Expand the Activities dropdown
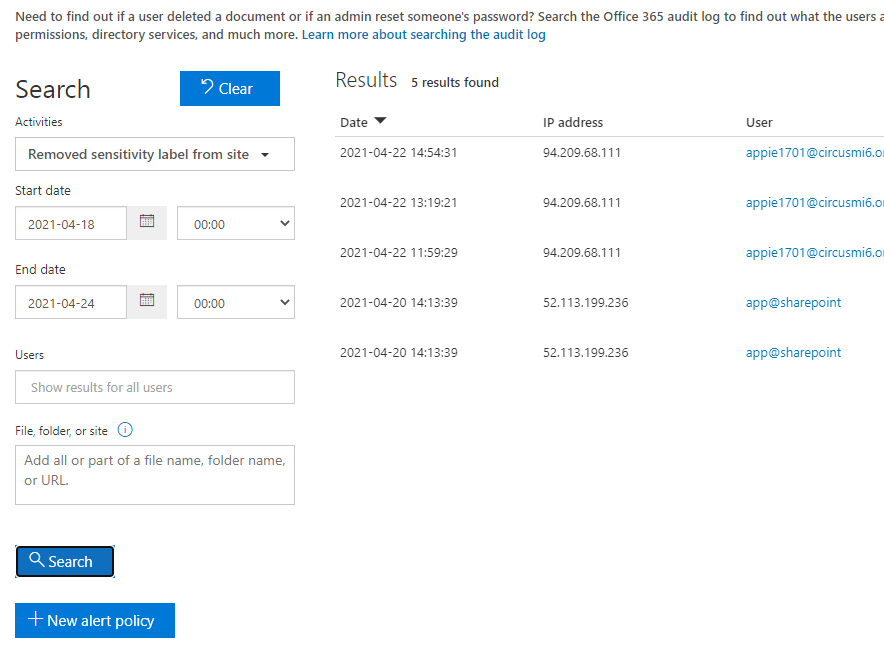The image size is (884, 652). coord(155,155)
